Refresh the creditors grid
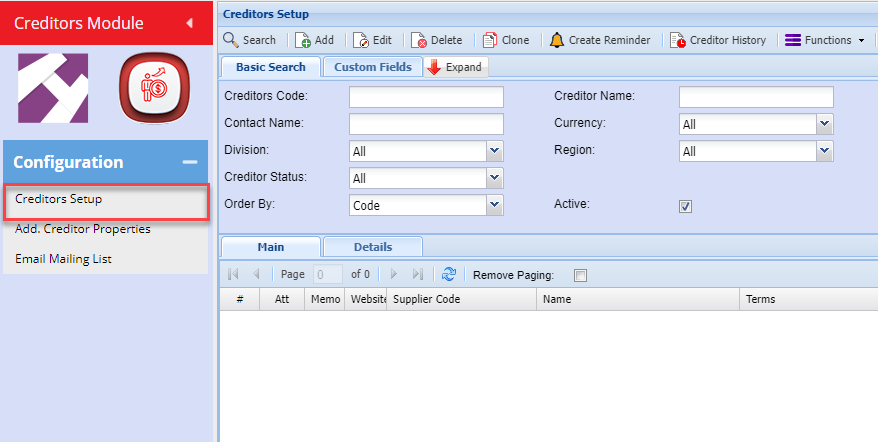878x442 pixels. pos(449,274)
